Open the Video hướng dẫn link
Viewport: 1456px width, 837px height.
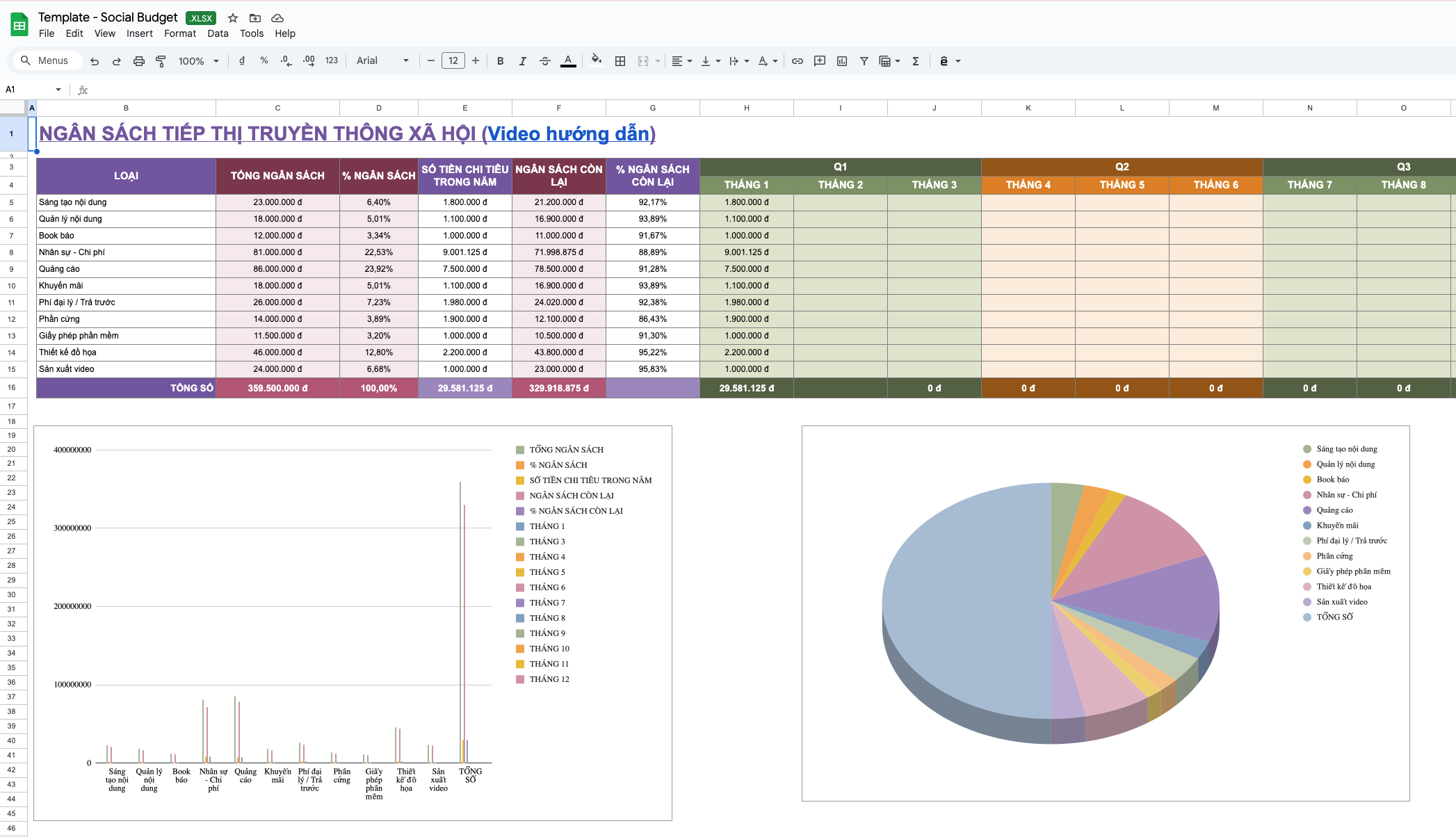(x=569, y=133)
